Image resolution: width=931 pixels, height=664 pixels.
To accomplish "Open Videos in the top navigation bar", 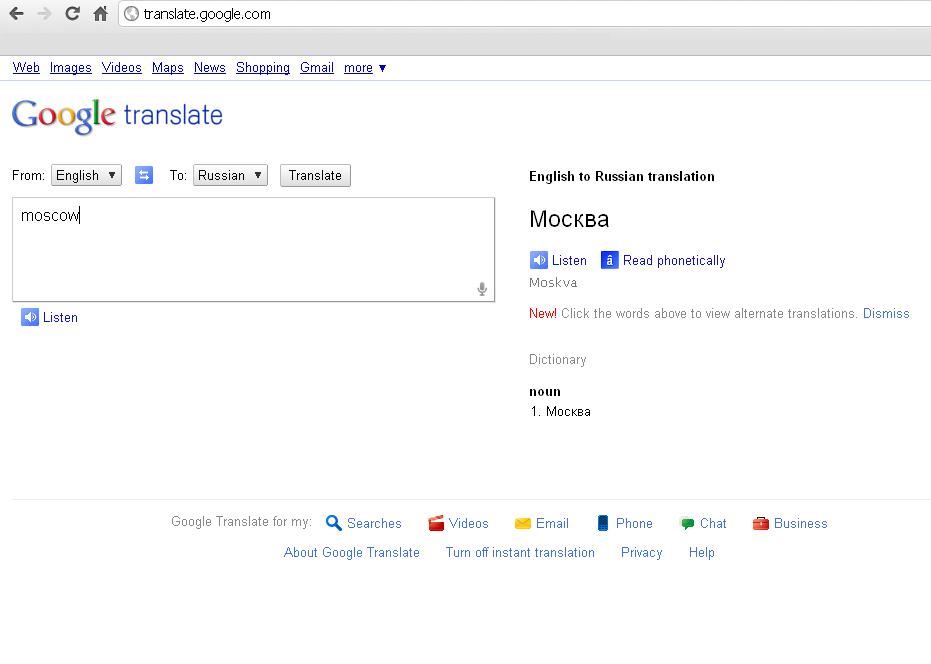I will [x=122, y=68].
